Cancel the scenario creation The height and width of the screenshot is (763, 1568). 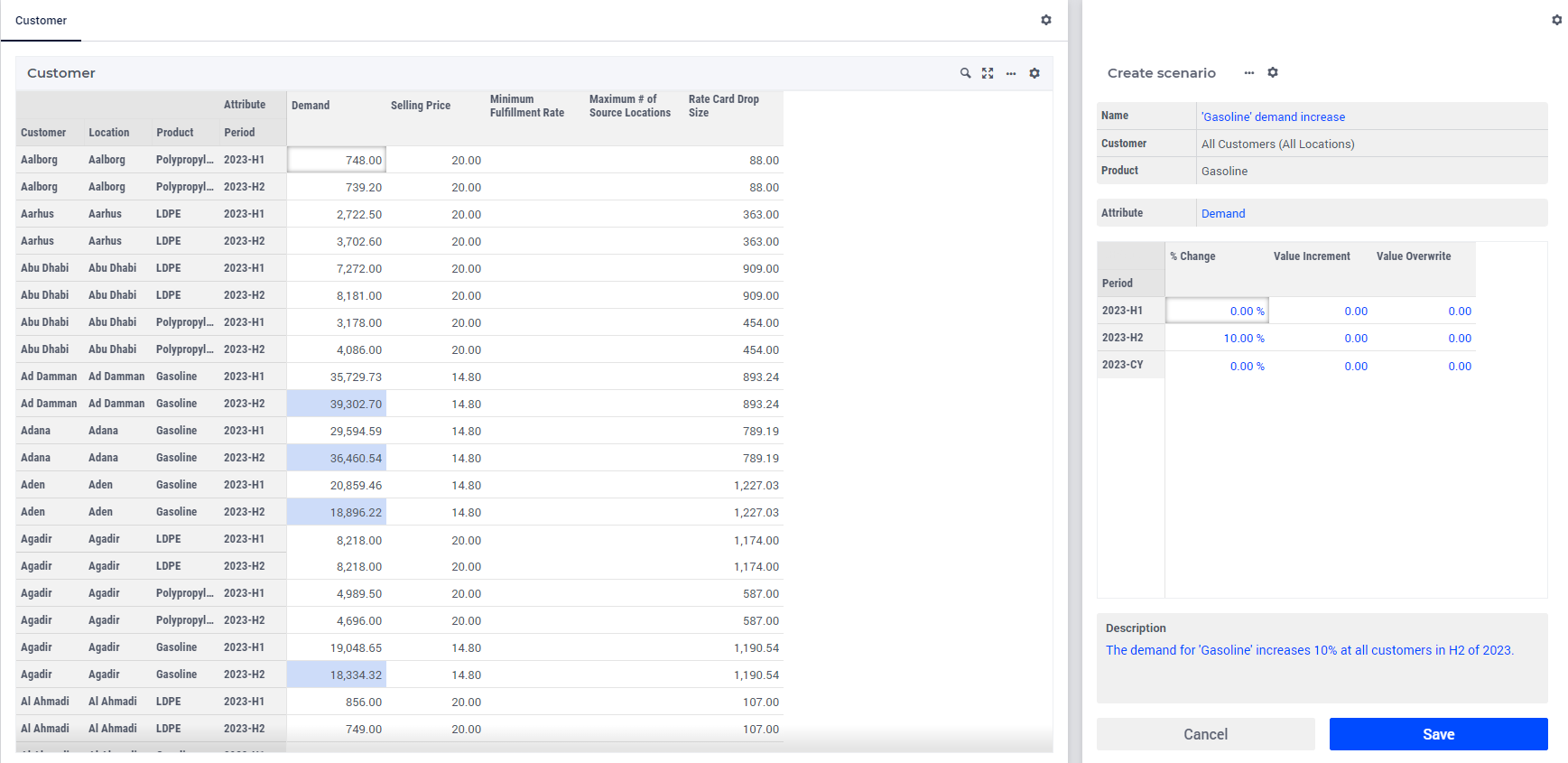click(1205, 734)
